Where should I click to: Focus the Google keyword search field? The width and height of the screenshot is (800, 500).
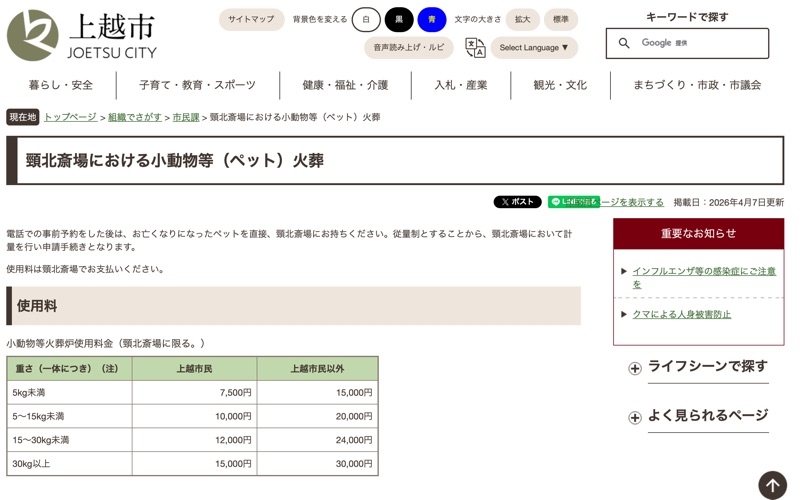click(687, 43)
